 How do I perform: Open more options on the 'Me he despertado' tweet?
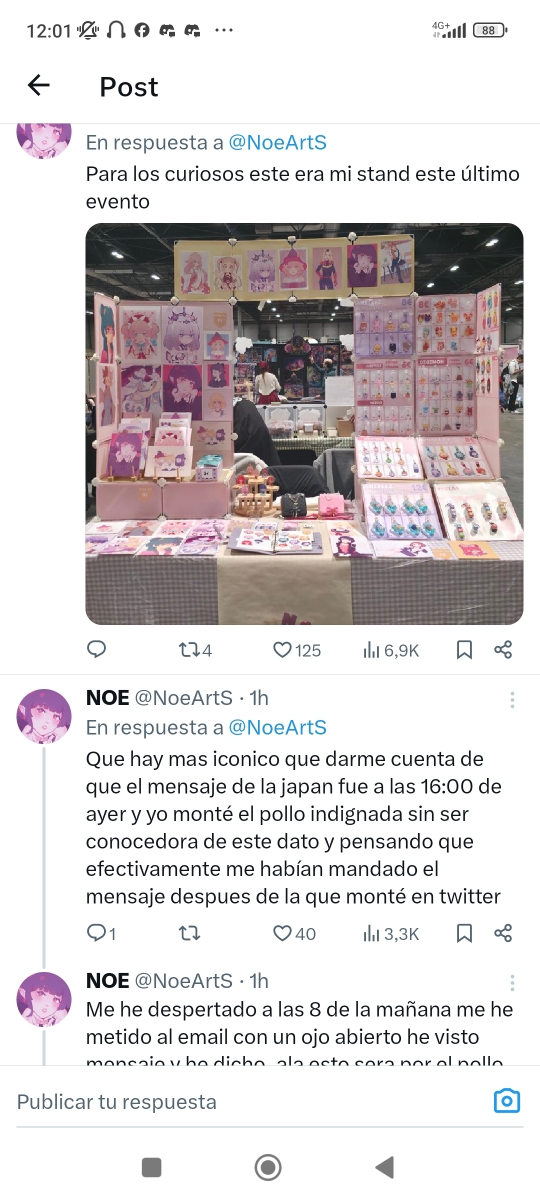(x=512, y=982)
